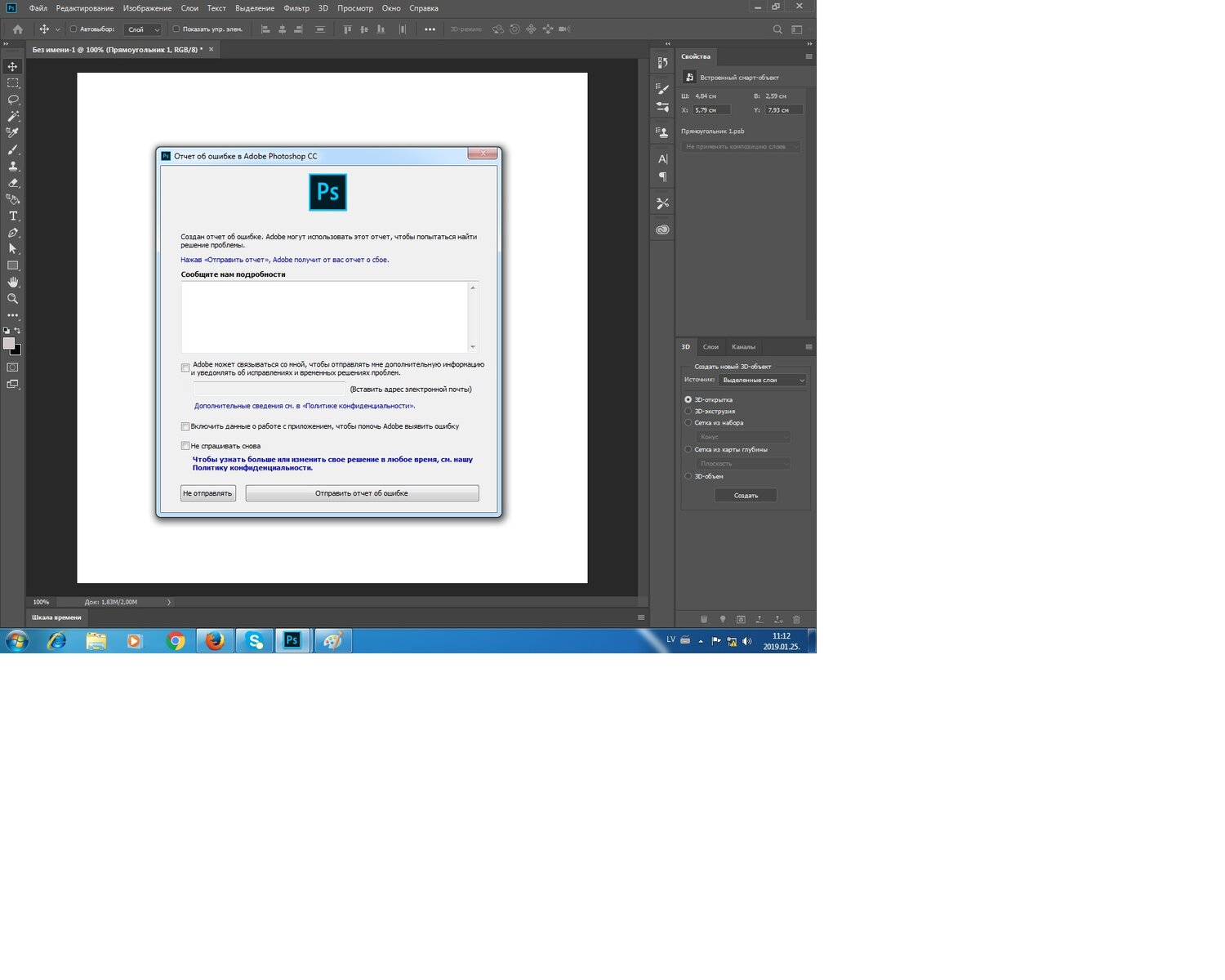Reset default foreground and background colors
The image size is (1225, 980).
click(7, 331)
